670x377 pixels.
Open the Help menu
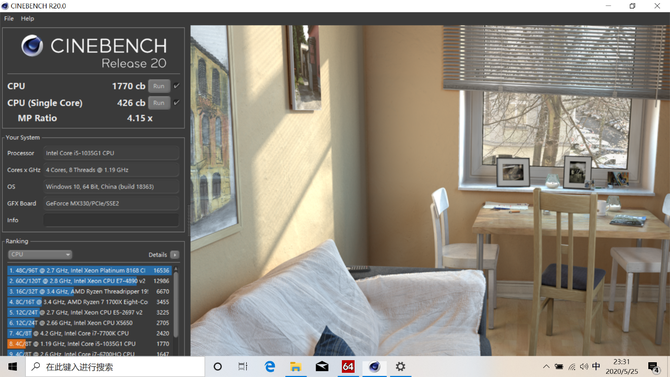coord(27,18)
